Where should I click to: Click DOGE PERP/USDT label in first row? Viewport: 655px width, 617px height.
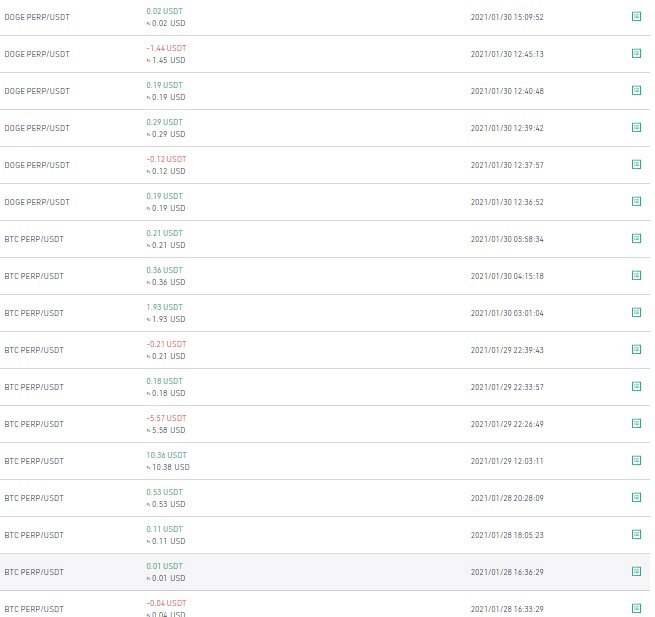[37, 17]
